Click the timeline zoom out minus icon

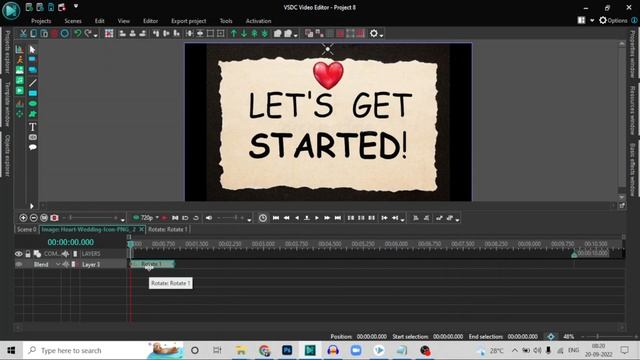[33, 218]
